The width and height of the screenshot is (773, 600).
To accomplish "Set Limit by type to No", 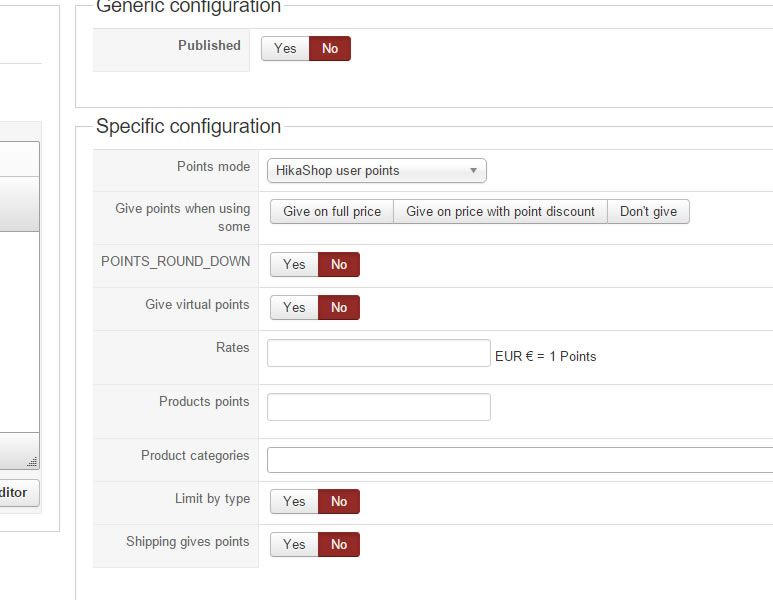I will tap(339, 502).
